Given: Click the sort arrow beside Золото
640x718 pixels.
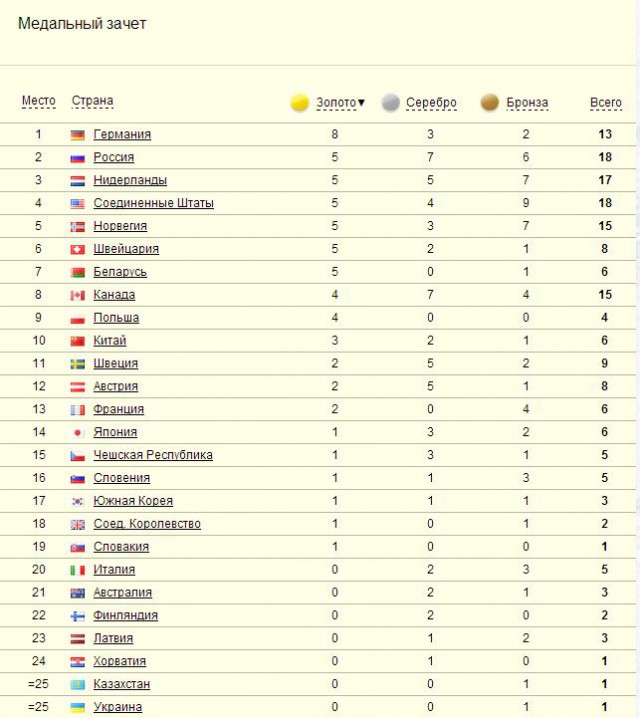Looking at the screenshot, I should (361, 103).
